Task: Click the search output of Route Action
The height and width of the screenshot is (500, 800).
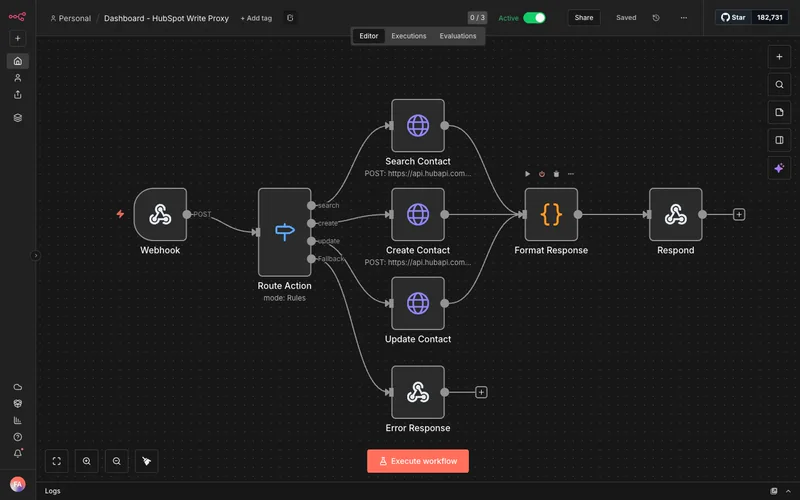Action: 311,205
